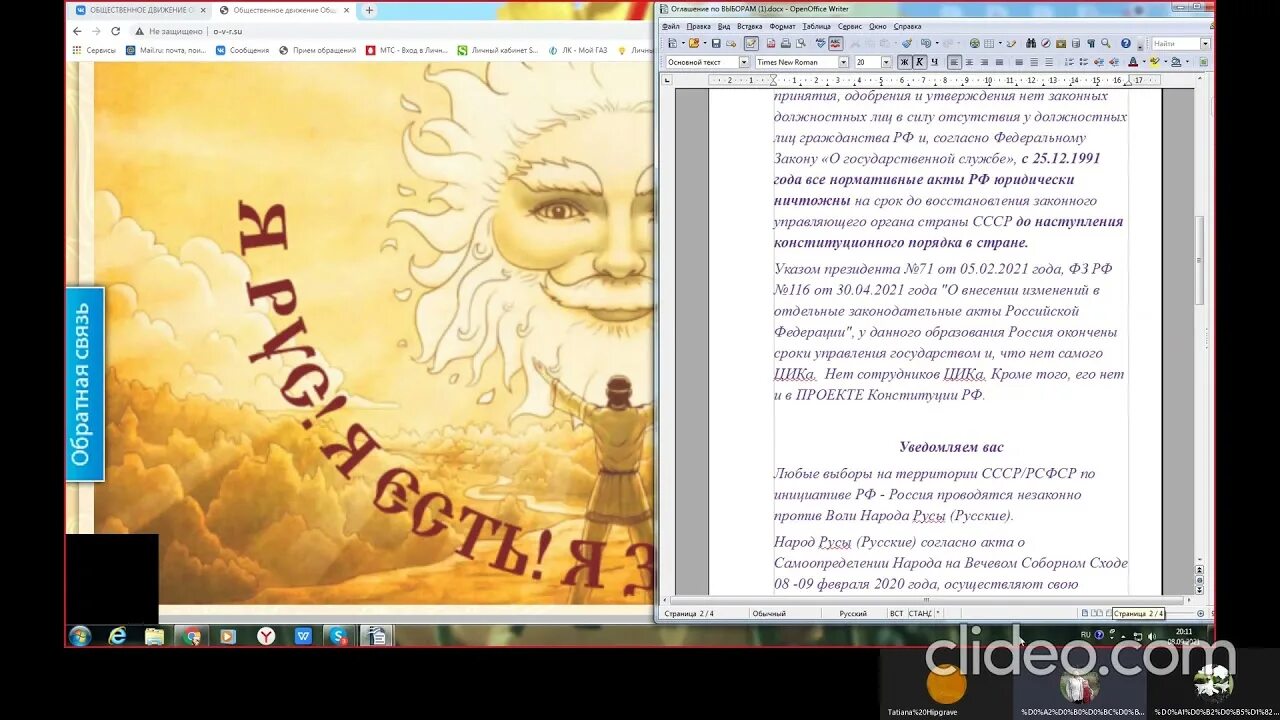Toggle Edit File mode icon
The width and height of the screenshot is (1280, 720).
pos(751,43)
